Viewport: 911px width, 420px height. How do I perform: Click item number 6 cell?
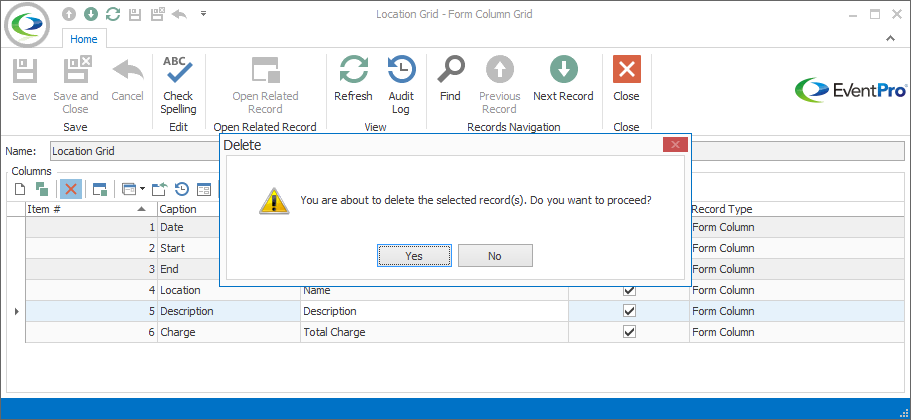[91, 332]
